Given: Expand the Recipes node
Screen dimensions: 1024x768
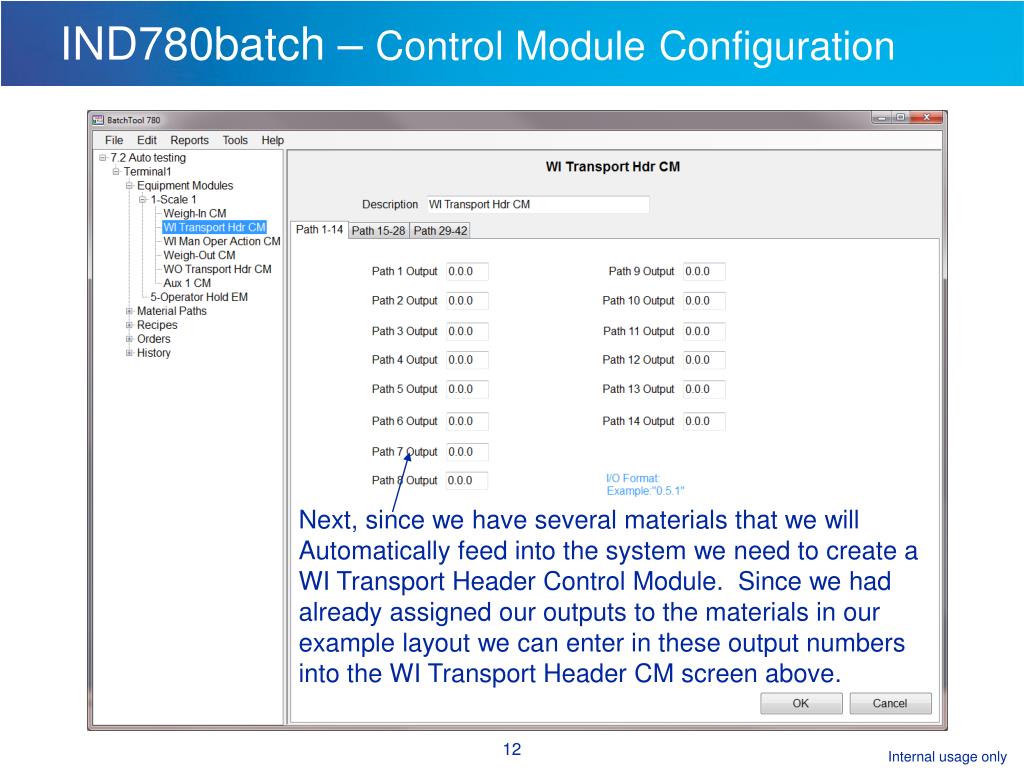Looking at the screenshot, I should click(x=129, y=325).
